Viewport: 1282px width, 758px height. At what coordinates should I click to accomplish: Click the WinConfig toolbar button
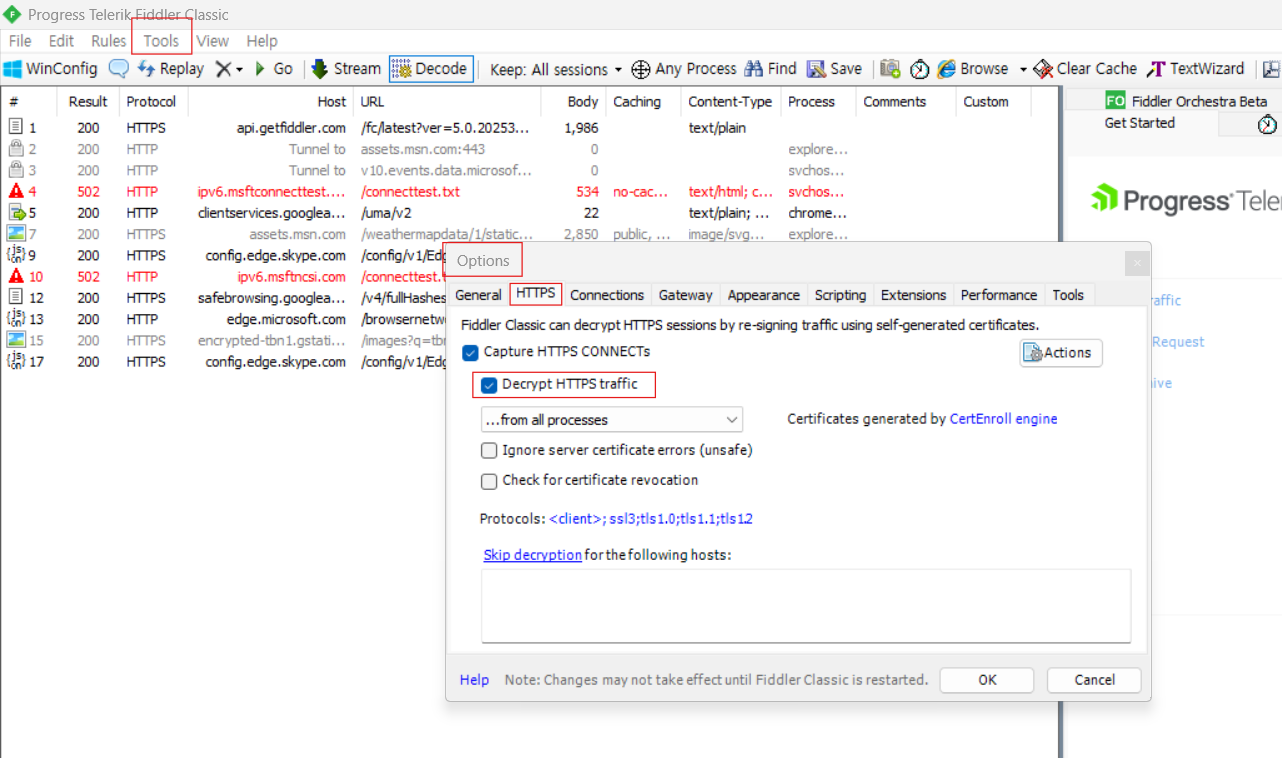pos(50,69)
